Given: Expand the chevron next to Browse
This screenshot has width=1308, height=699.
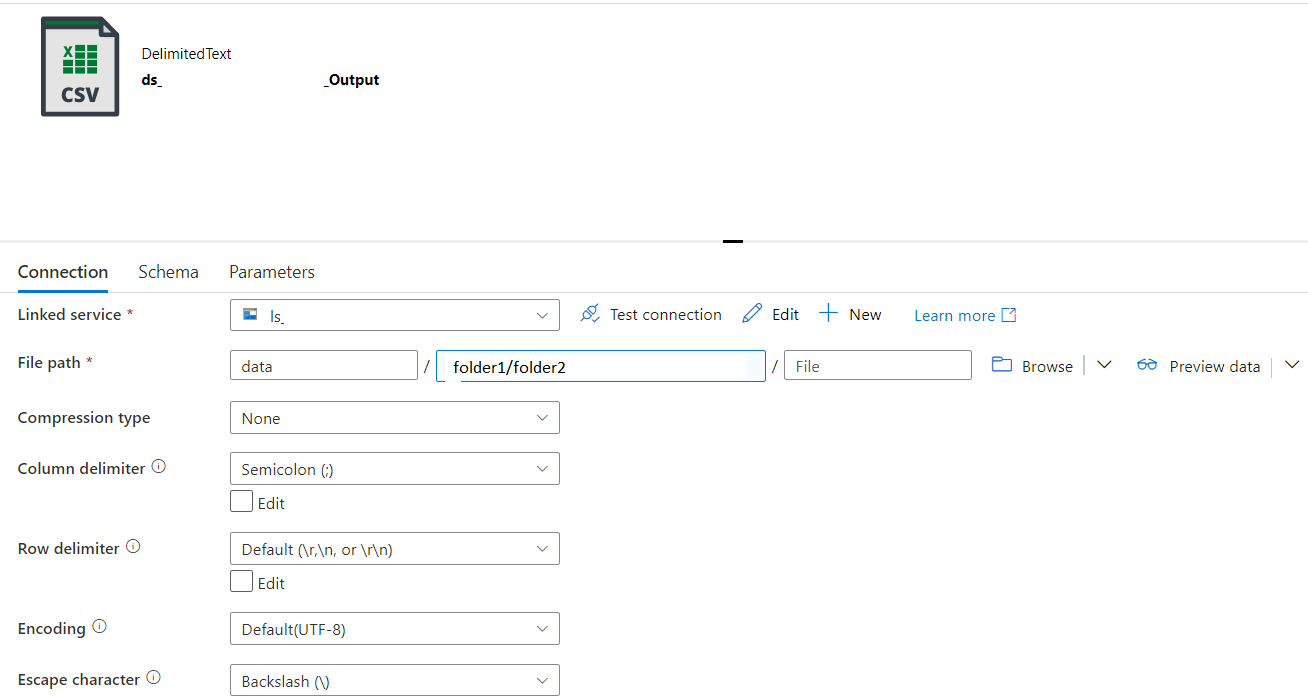Looking at the screenshot, I should click(1104, 365).
